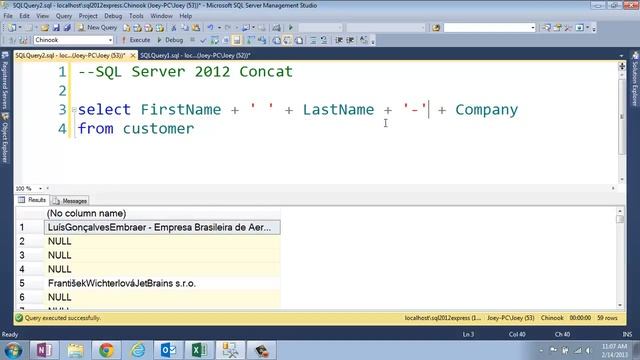Open the SQL toolbar options overflow arrow
This screenshot has height=360, width=640.
(373, 41)
